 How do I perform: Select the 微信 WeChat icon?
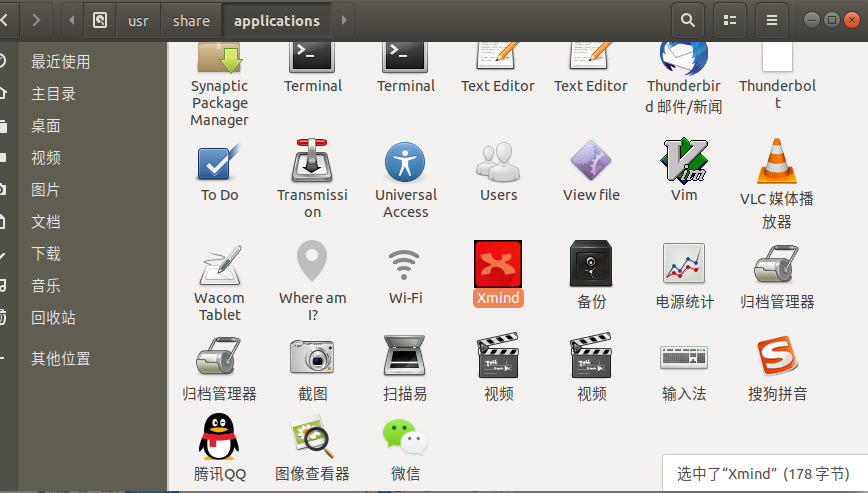click(x=405, y=437)
